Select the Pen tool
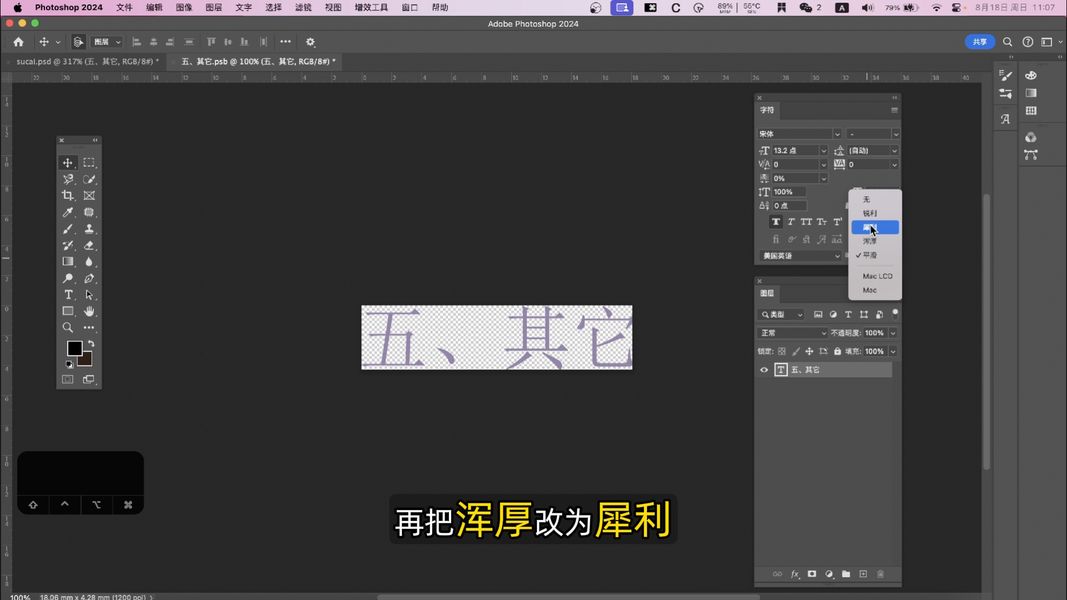 pyautogui.click(x=89, y=278)
